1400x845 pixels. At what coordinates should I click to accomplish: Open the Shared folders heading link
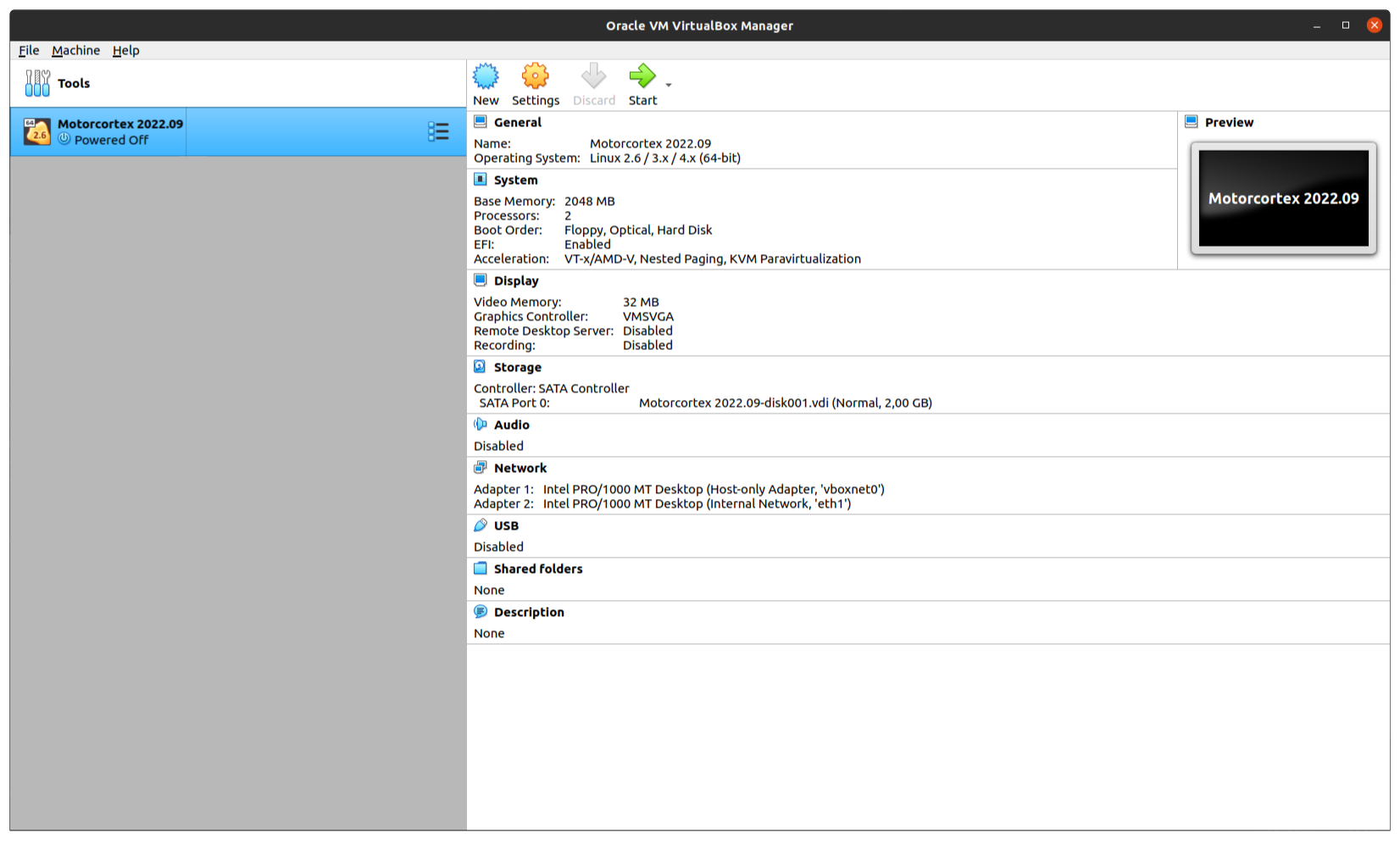pos(538,569)
